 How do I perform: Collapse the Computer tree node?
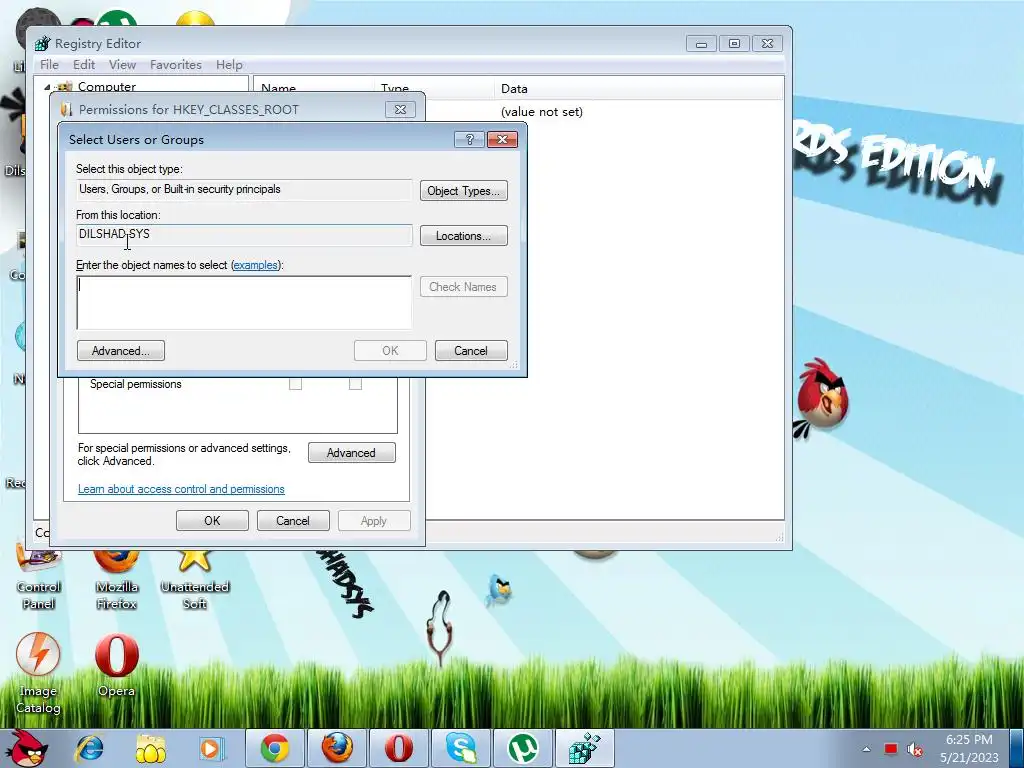pos(47,87)
